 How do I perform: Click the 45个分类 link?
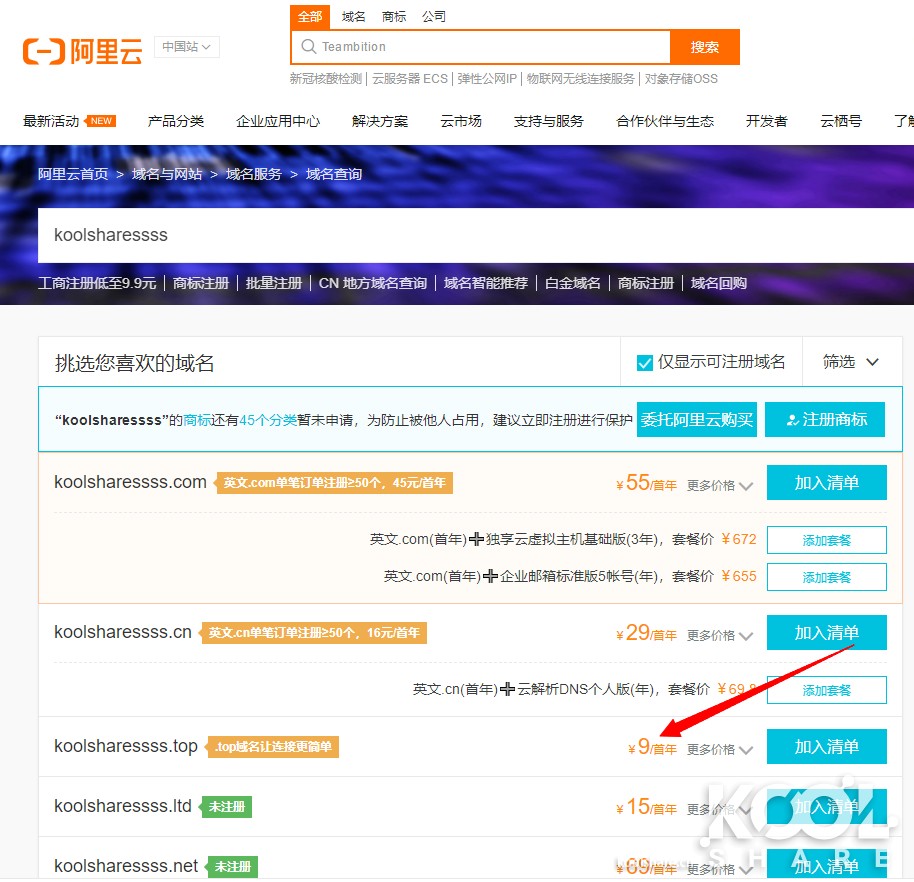coord(268,420)
